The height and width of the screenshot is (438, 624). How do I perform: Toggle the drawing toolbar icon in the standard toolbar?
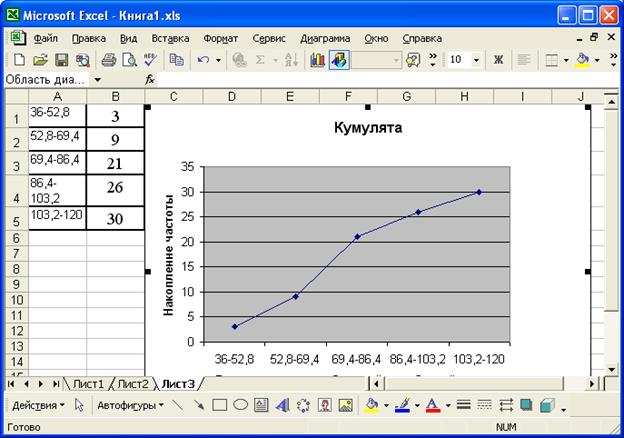click(339, 60)
